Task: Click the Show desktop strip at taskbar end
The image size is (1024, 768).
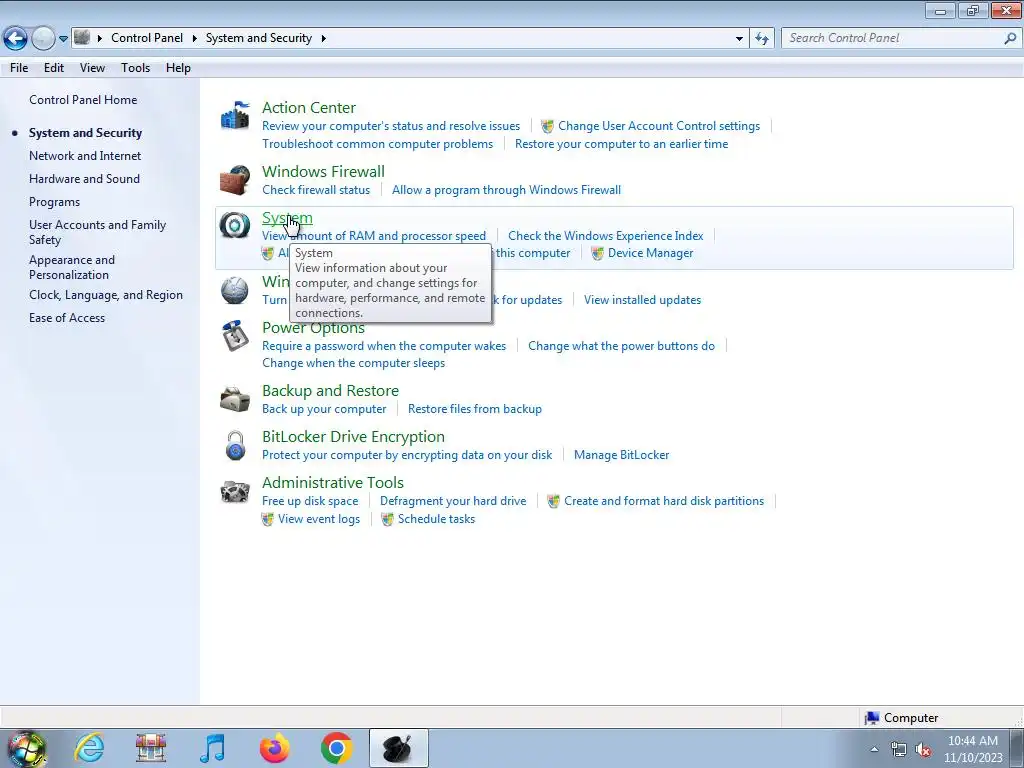Action: pyautogui.click(x=1019, y=748)
